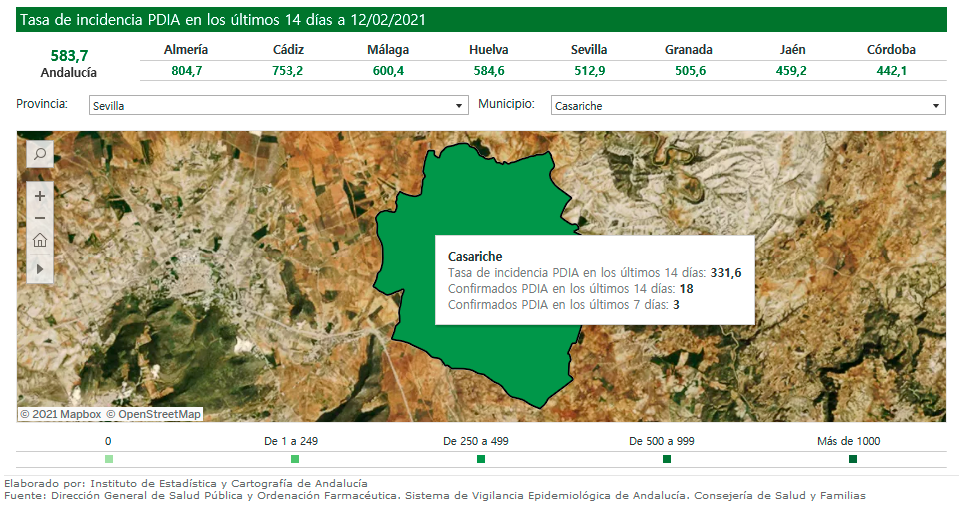Click the Málaga incidence value 600,4
The image size is (960, 510).
[x=388, y=71]
